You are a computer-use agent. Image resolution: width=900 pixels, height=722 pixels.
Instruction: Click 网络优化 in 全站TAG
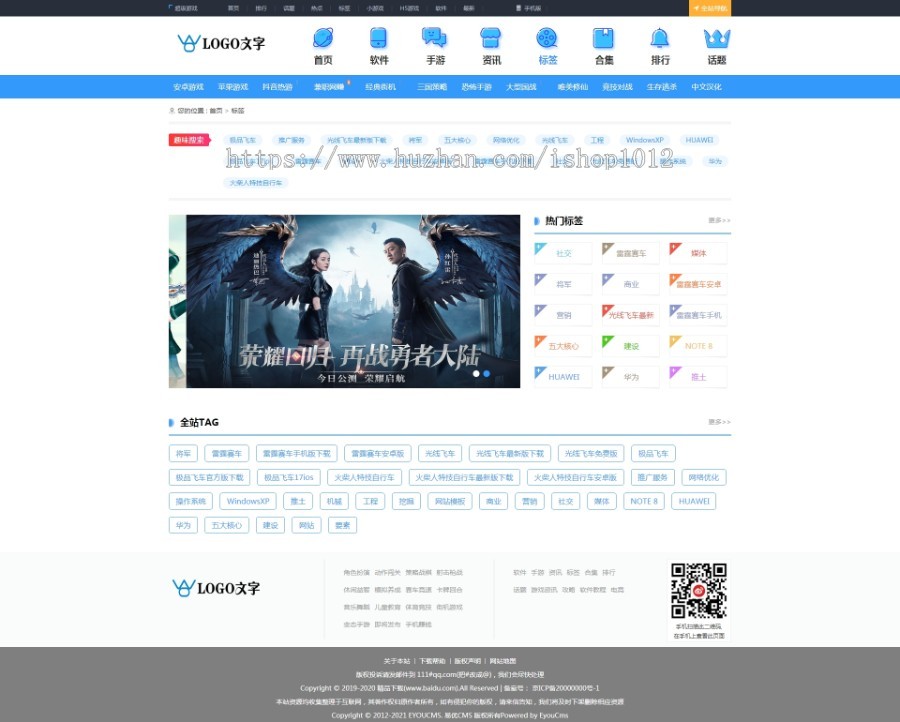pyautogui.click(x=704, y=478)
